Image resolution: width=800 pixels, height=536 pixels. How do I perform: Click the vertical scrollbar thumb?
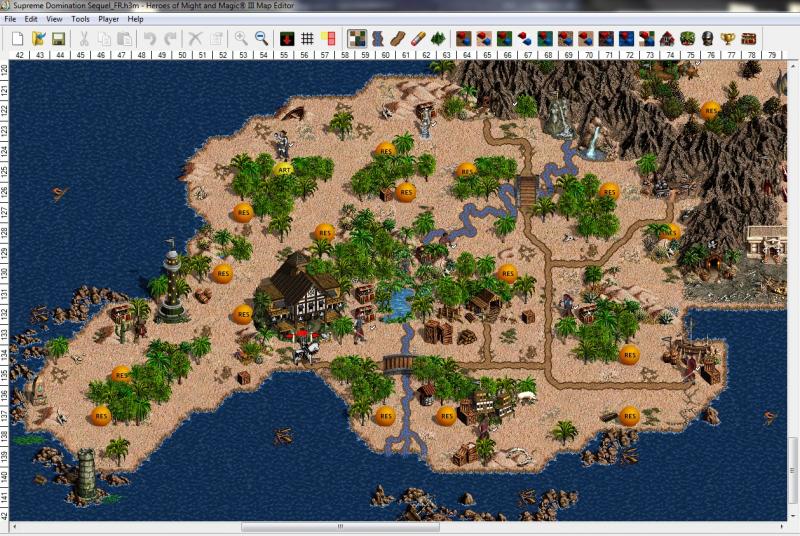tap(793, 470)
